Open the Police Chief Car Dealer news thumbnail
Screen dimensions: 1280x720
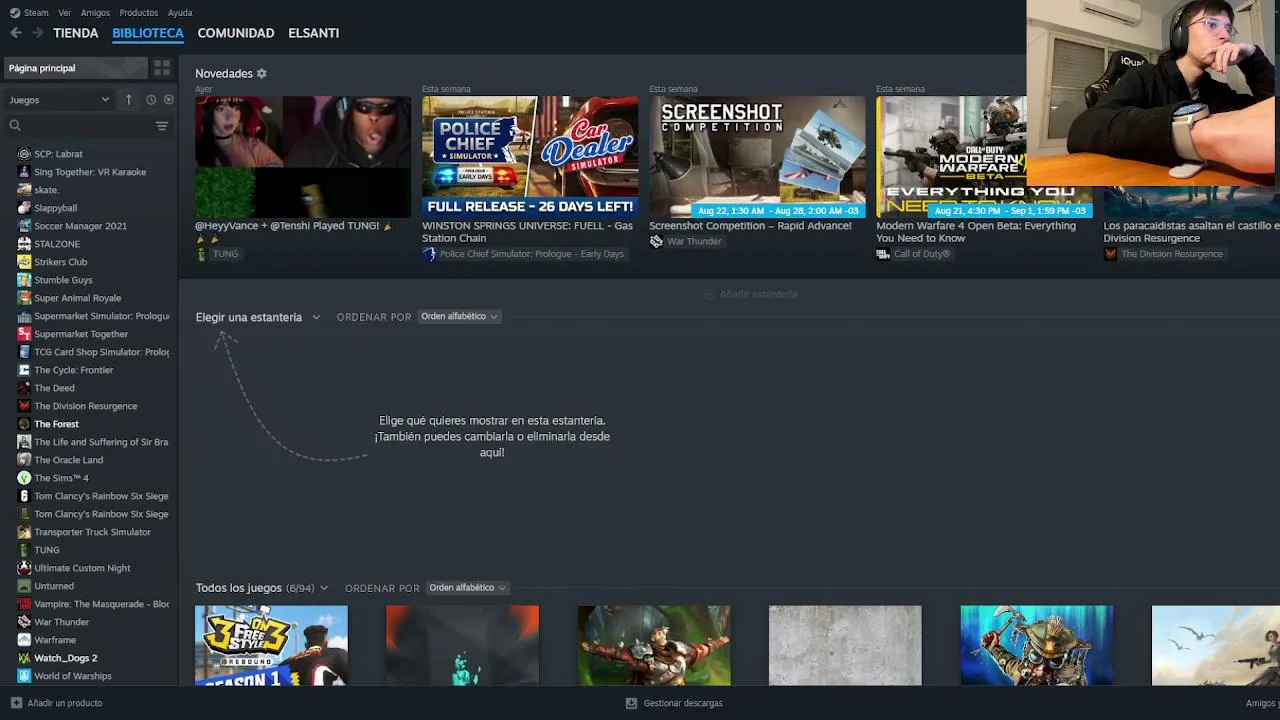coord(530,157)
